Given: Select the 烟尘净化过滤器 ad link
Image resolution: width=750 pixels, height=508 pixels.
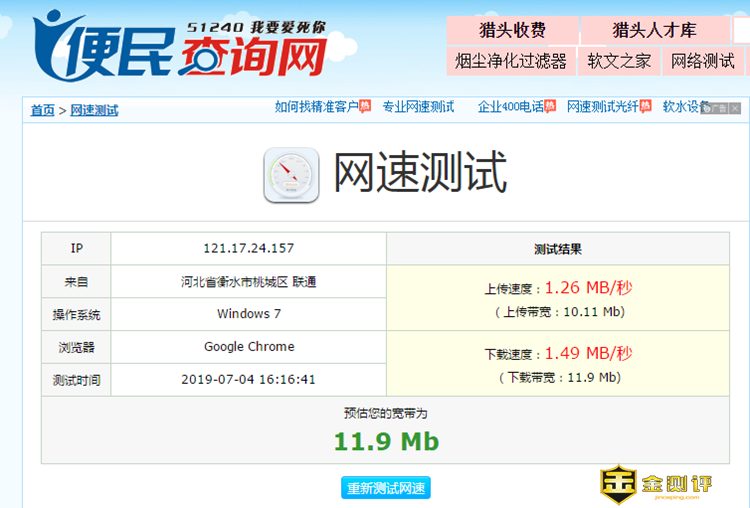Looking at the screenshot, I should pos(511,61).
